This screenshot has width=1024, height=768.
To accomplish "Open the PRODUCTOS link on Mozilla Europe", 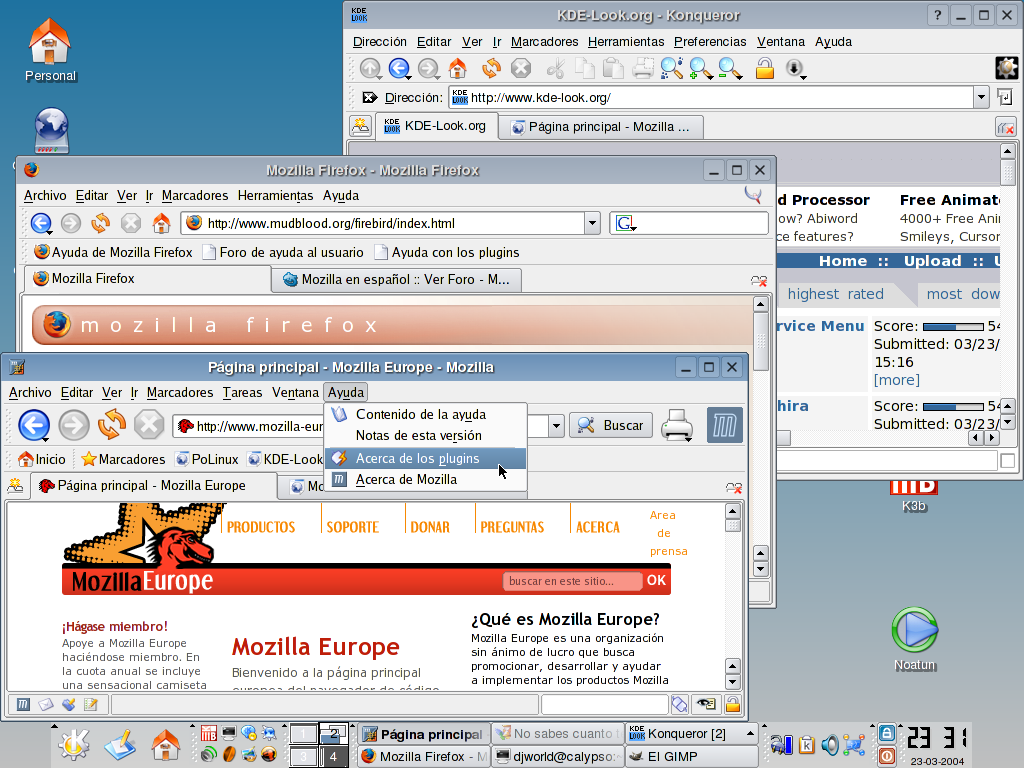I will (261, 527).
